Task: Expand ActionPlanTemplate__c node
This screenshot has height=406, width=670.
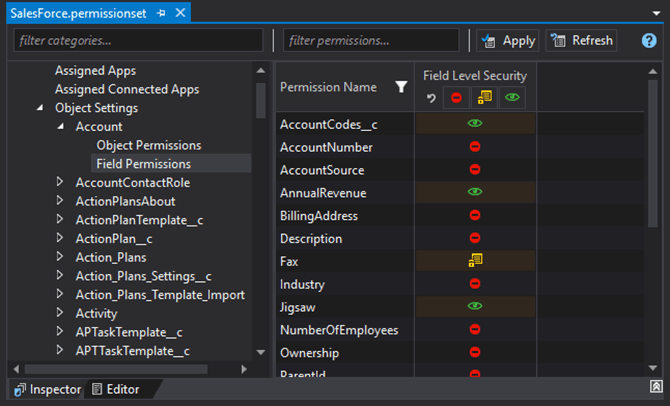Action: 60,219
